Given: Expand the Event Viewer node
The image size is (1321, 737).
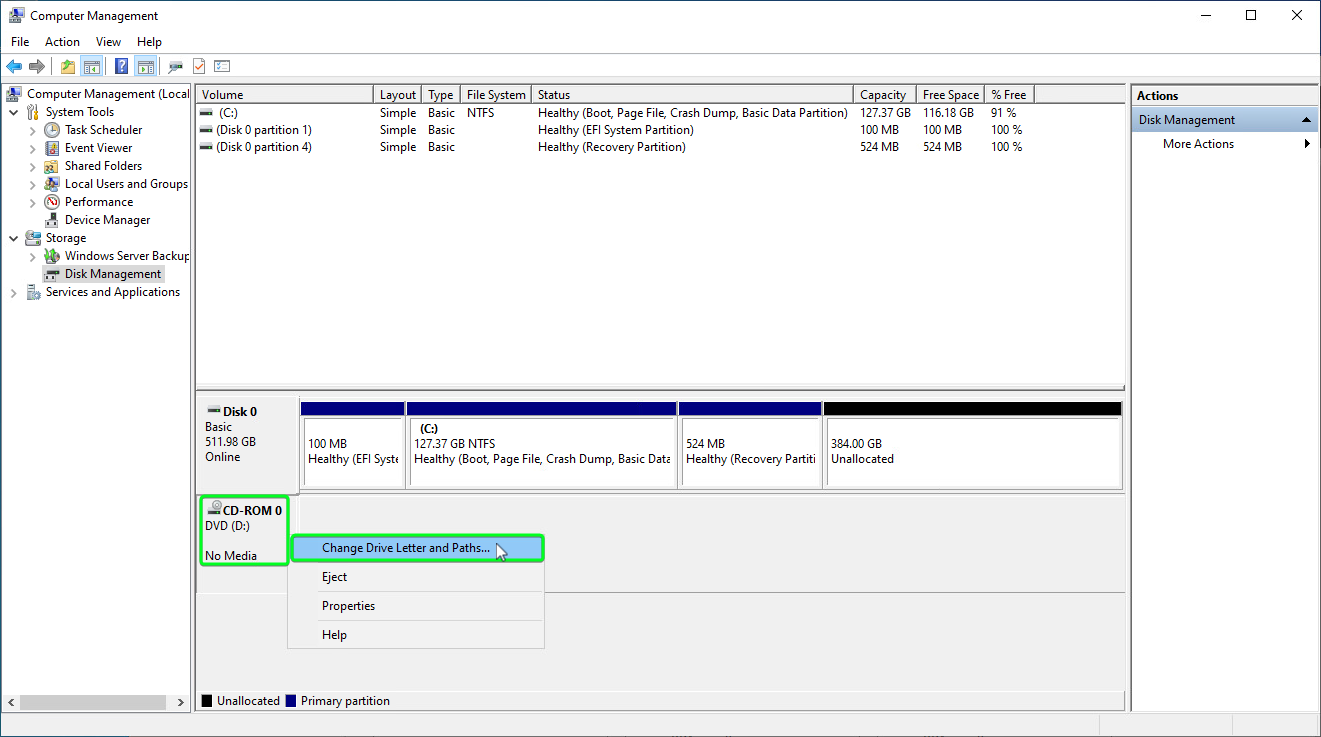Looking at the screenshot, I should click(33, 148).
